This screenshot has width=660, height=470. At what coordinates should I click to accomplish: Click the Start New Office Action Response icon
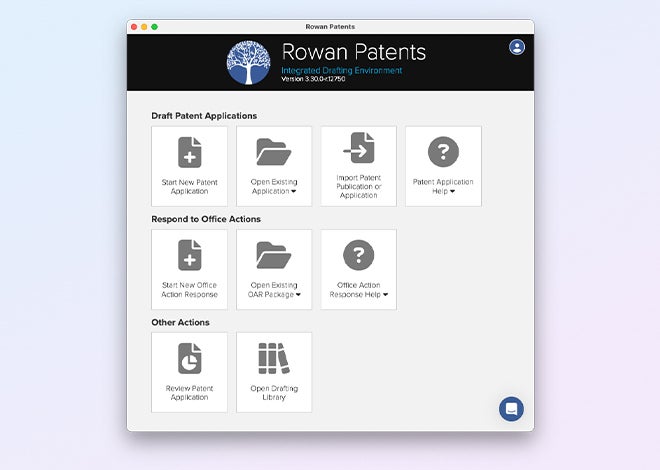[x=189, y=255]
